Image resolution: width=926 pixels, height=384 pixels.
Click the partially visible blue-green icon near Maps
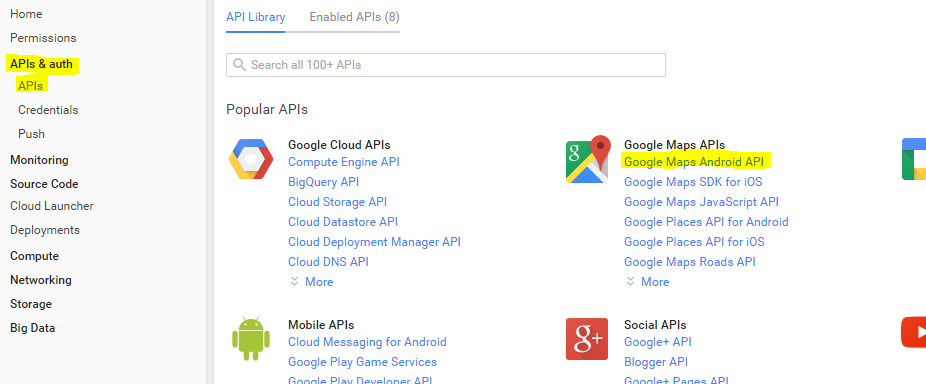[x=914, y=159]
